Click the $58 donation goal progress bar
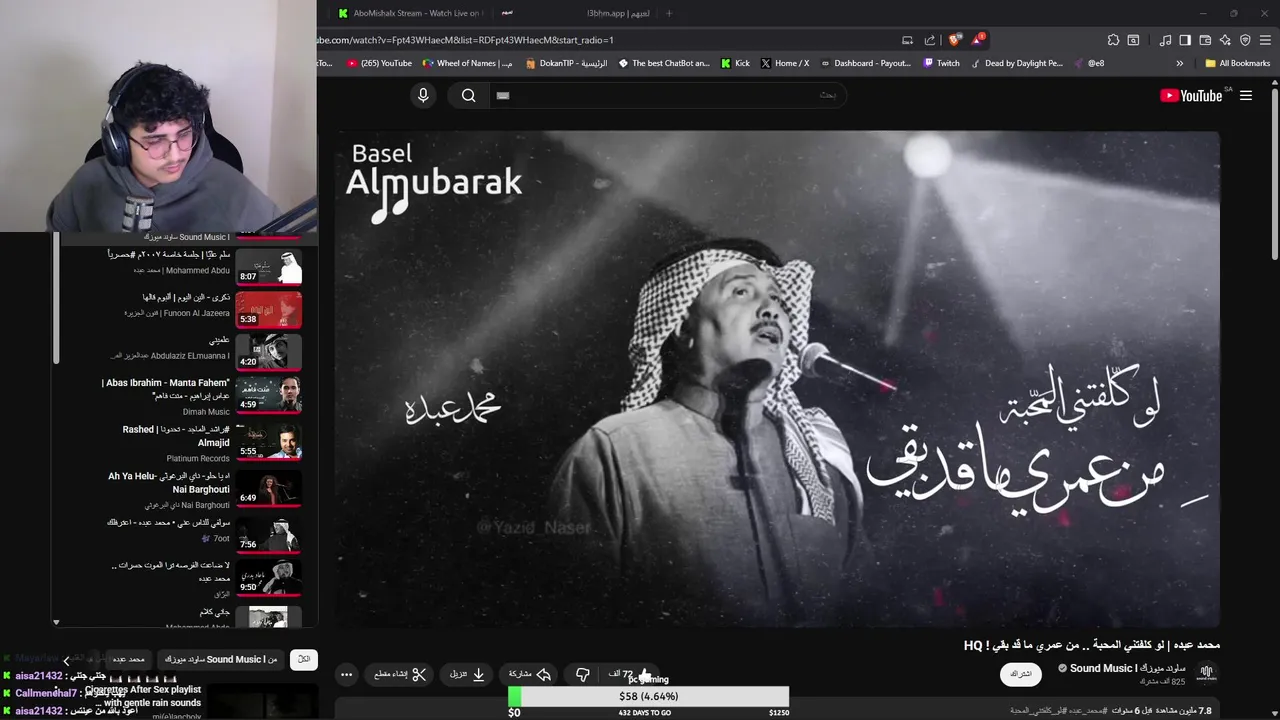Image resolution: width=1280 pixels, height=720 pixels. pos(648,696)
